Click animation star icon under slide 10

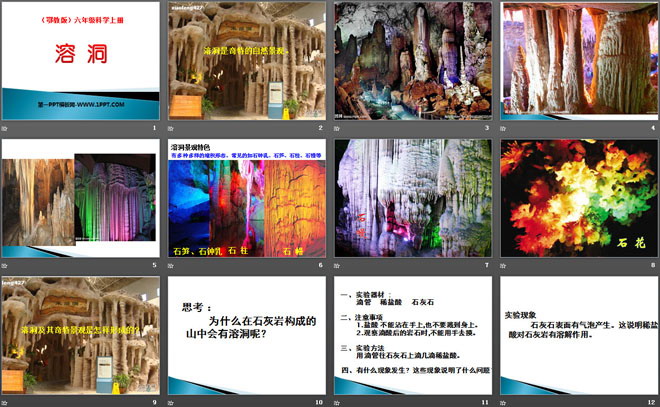170,403
